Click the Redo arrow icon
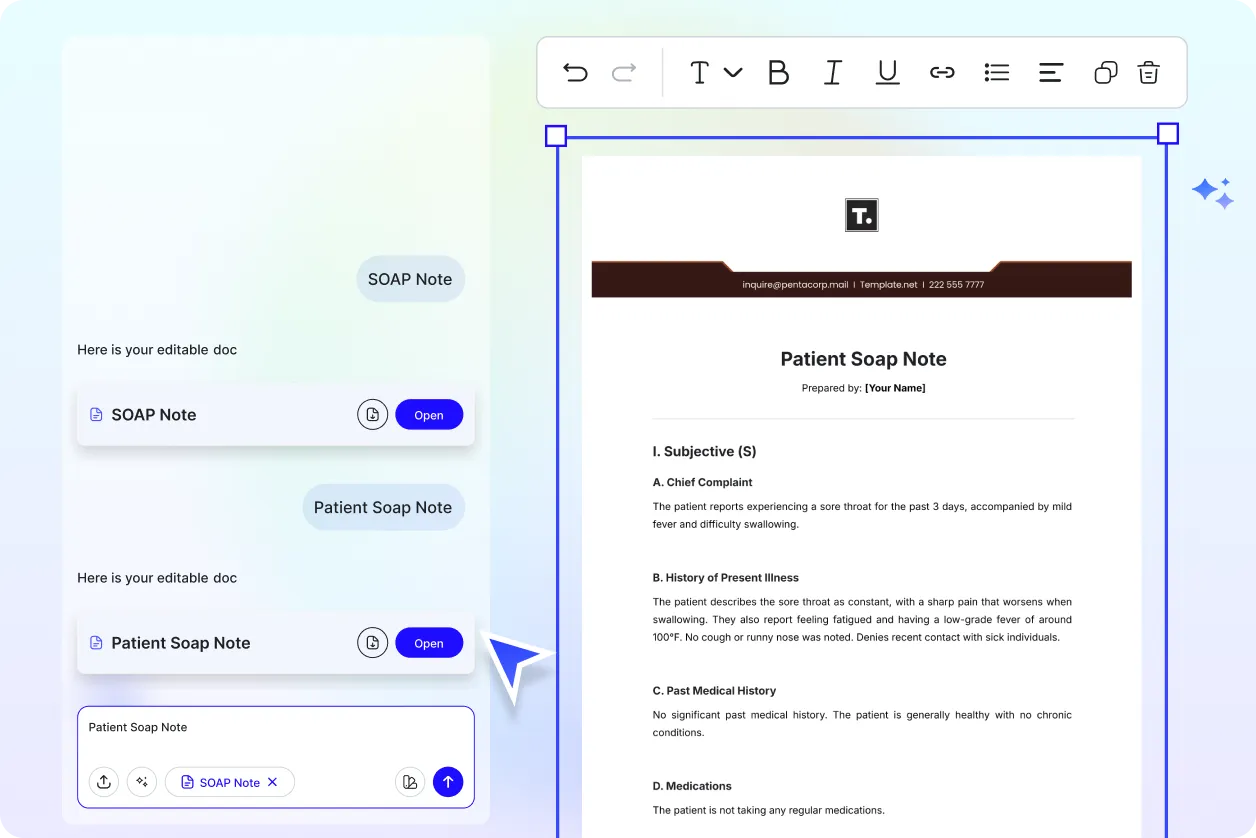1256x838 pixels. pyautogui.click(x=624, y=72)
